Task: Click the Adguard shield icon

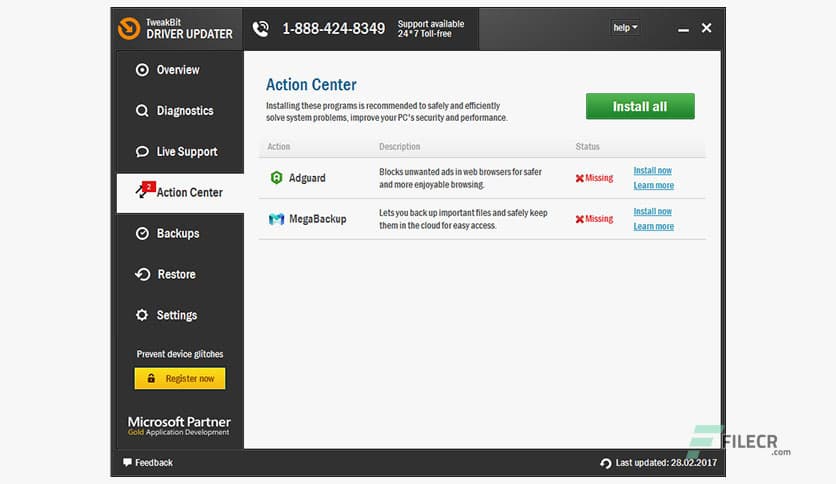Action: point(276,178)
